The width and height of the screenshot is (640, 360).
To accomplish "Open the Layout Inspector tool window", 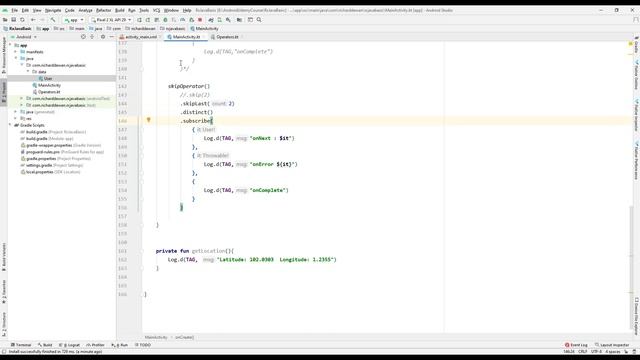I will point(612,345).
